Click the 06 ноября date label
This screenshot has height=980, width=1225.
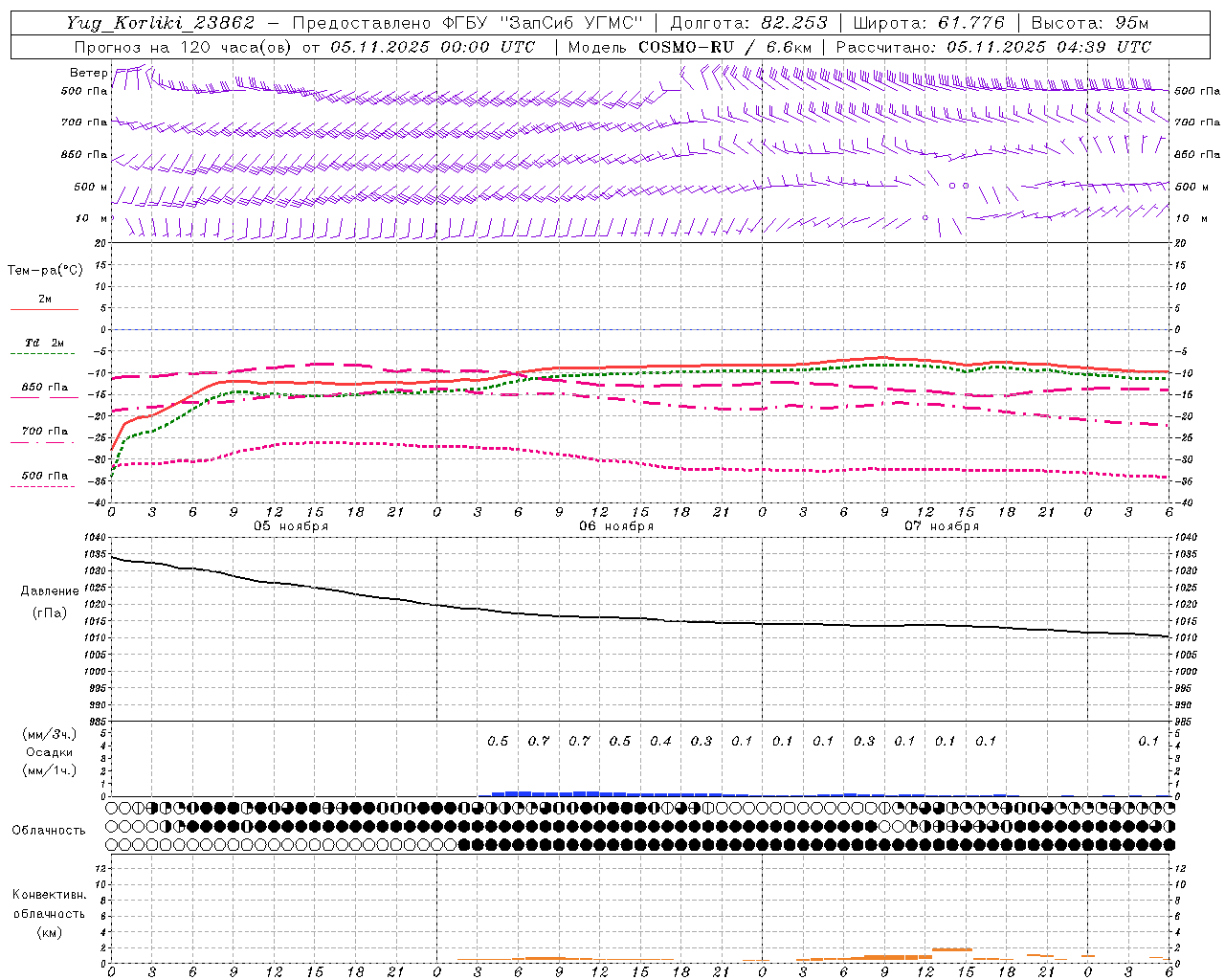[x=616, y=526]
